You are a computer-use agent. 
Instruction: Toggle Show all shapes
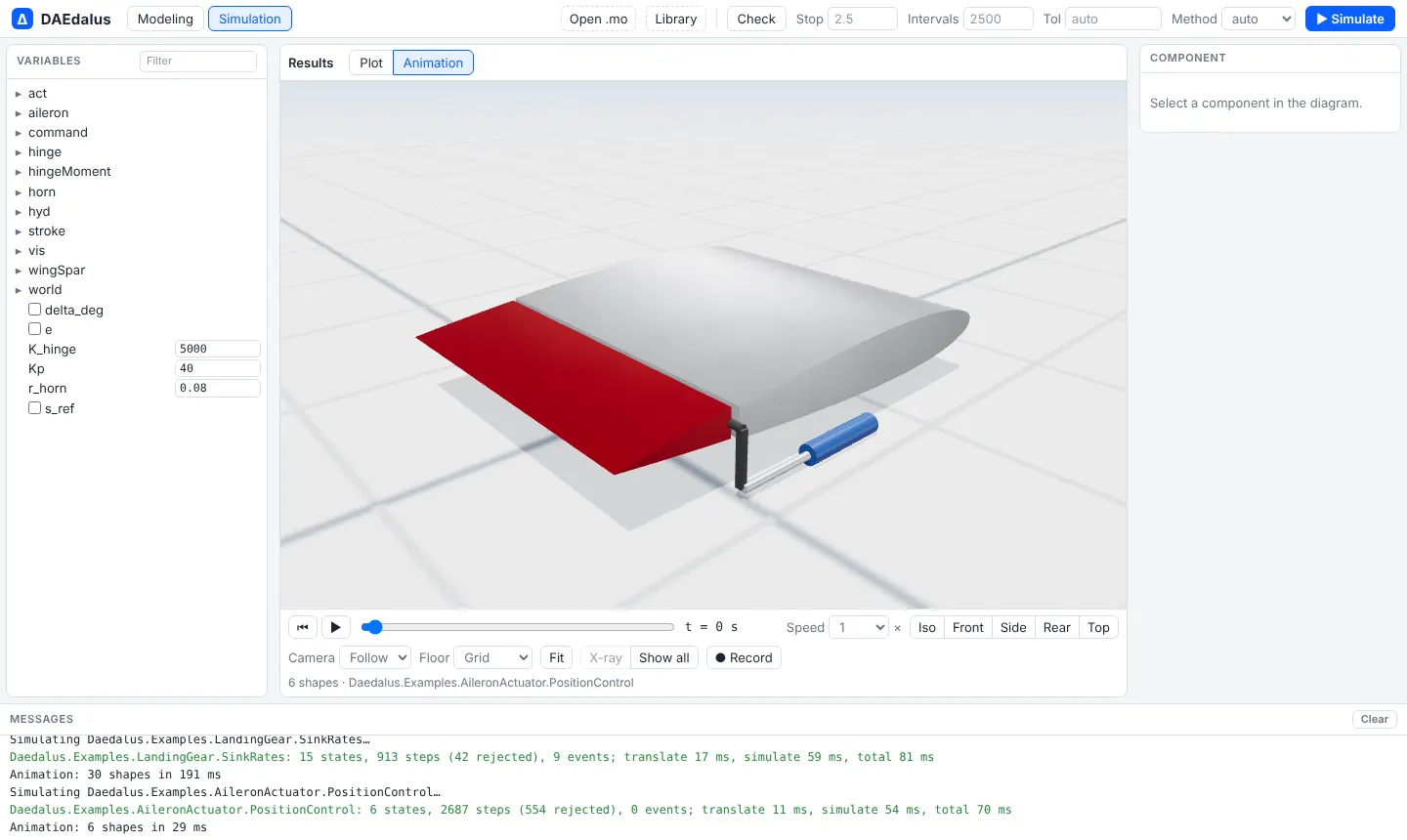tap(664, 657)
